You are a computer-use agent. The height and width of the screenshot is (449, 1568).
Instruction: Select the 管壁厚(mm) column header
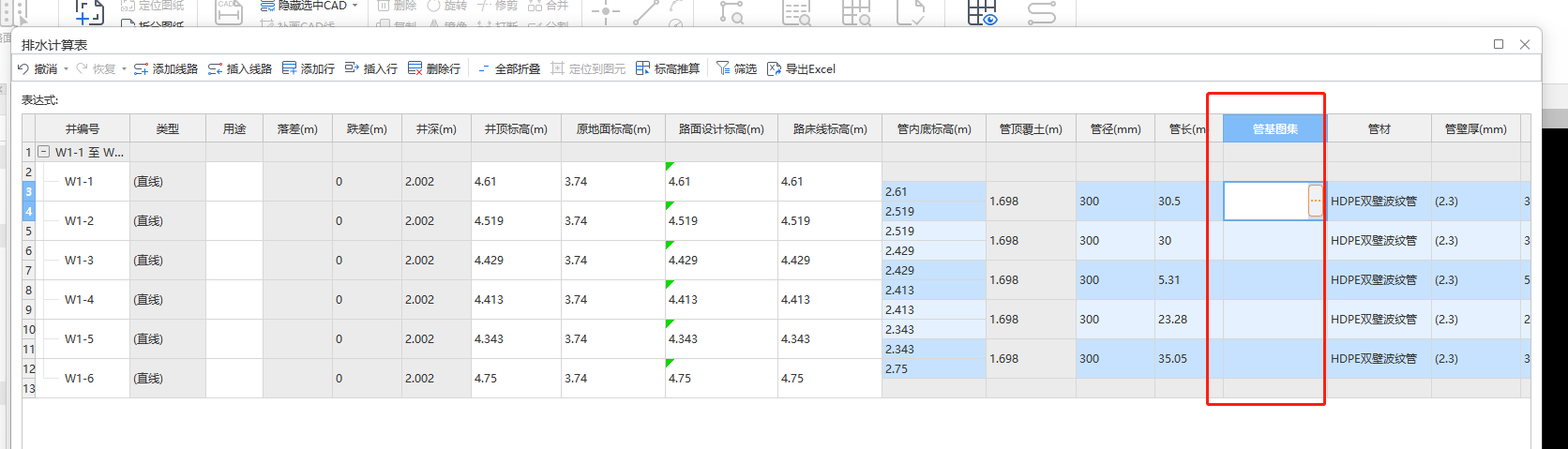pyautogui.click(x=1476, y=128)
